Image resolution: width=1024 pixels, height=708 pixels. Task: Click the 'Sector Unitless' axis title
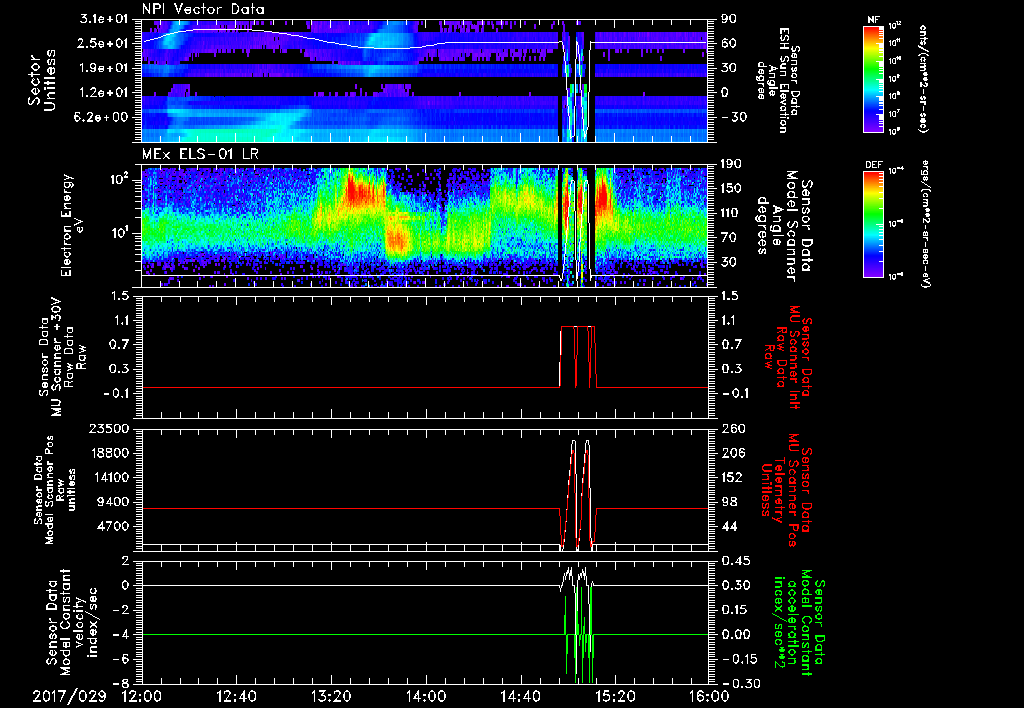(42, 80)
